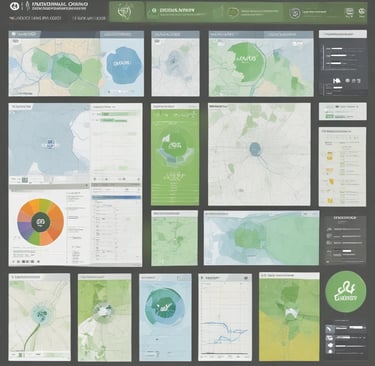Click the green button at the form panel's bottom

[x=122, y=168]
